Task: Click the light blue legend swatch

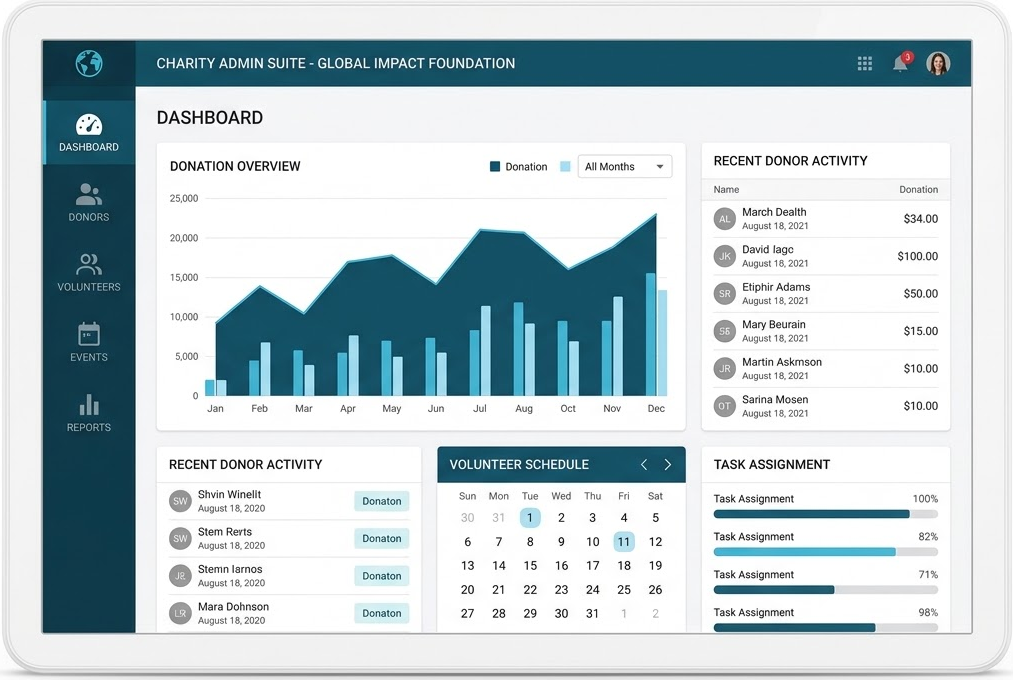Action: click(565, 167)
